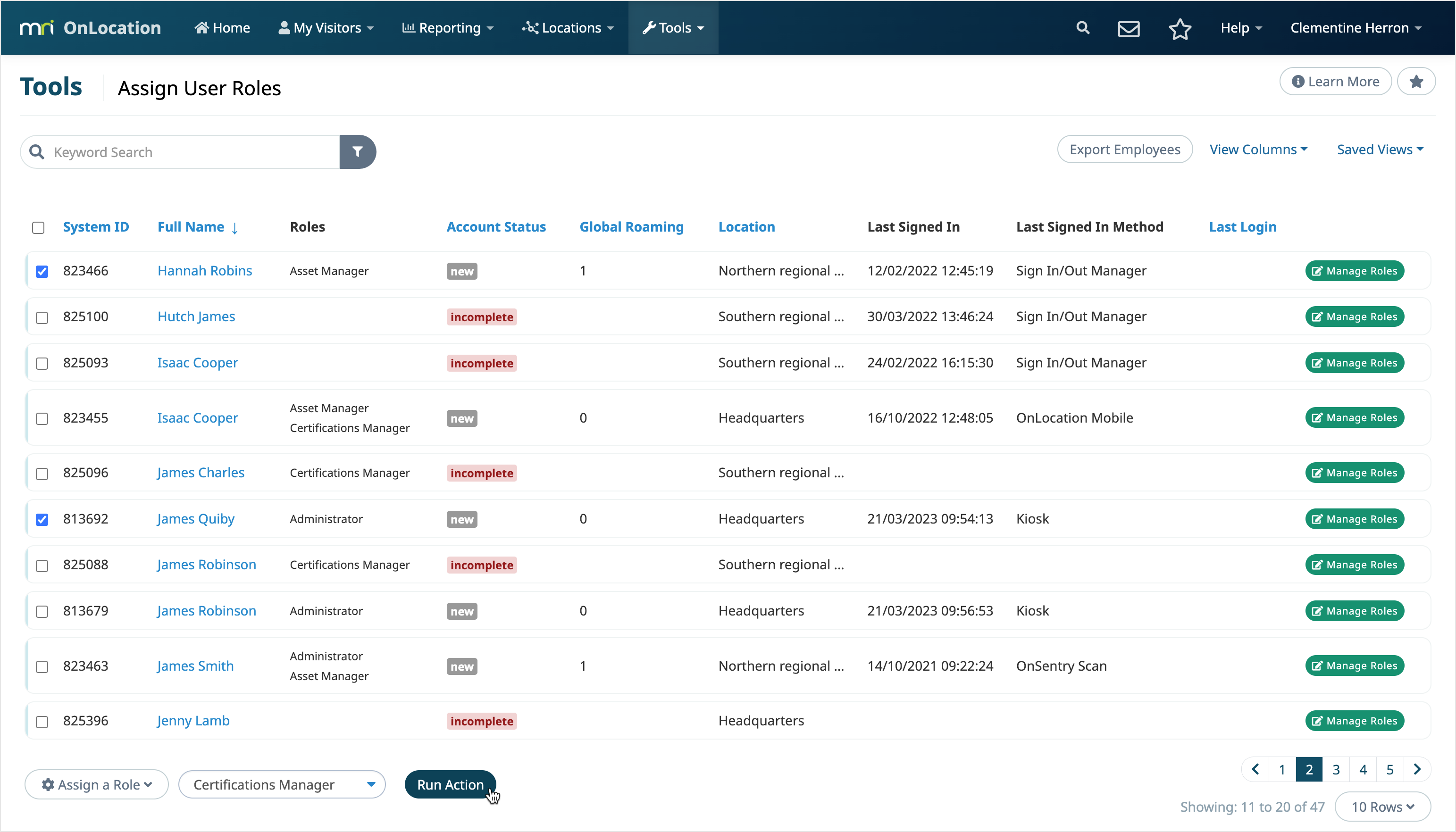Screen dimensions: 1456x832
Task: Go to page 3 in pagination
Action: click(1336, 769)
